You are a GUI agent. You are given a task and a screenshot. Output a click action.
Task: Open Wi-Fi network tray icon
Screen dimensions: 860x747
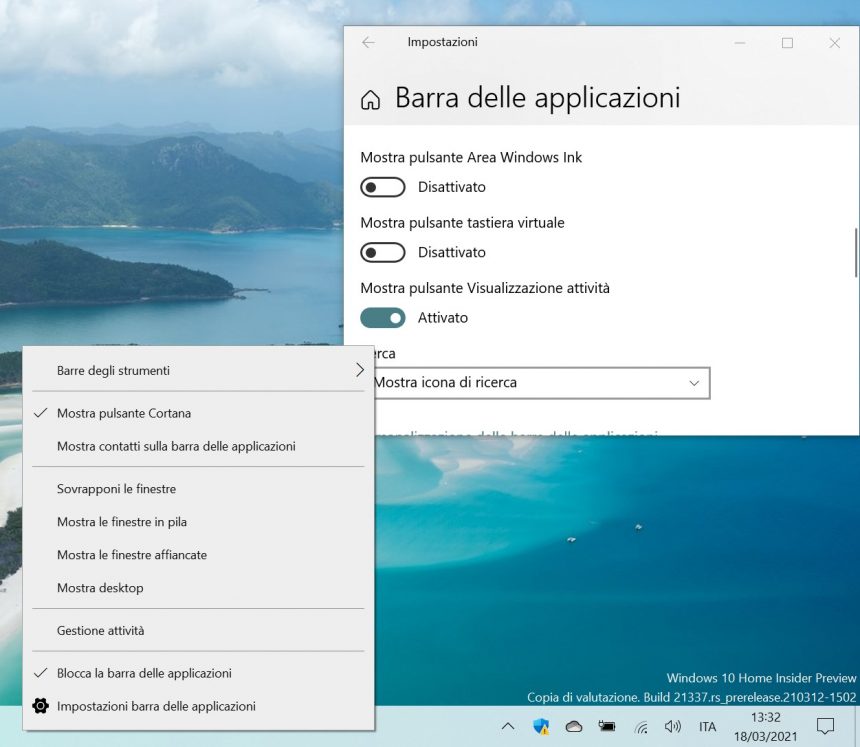pos(641,727)
